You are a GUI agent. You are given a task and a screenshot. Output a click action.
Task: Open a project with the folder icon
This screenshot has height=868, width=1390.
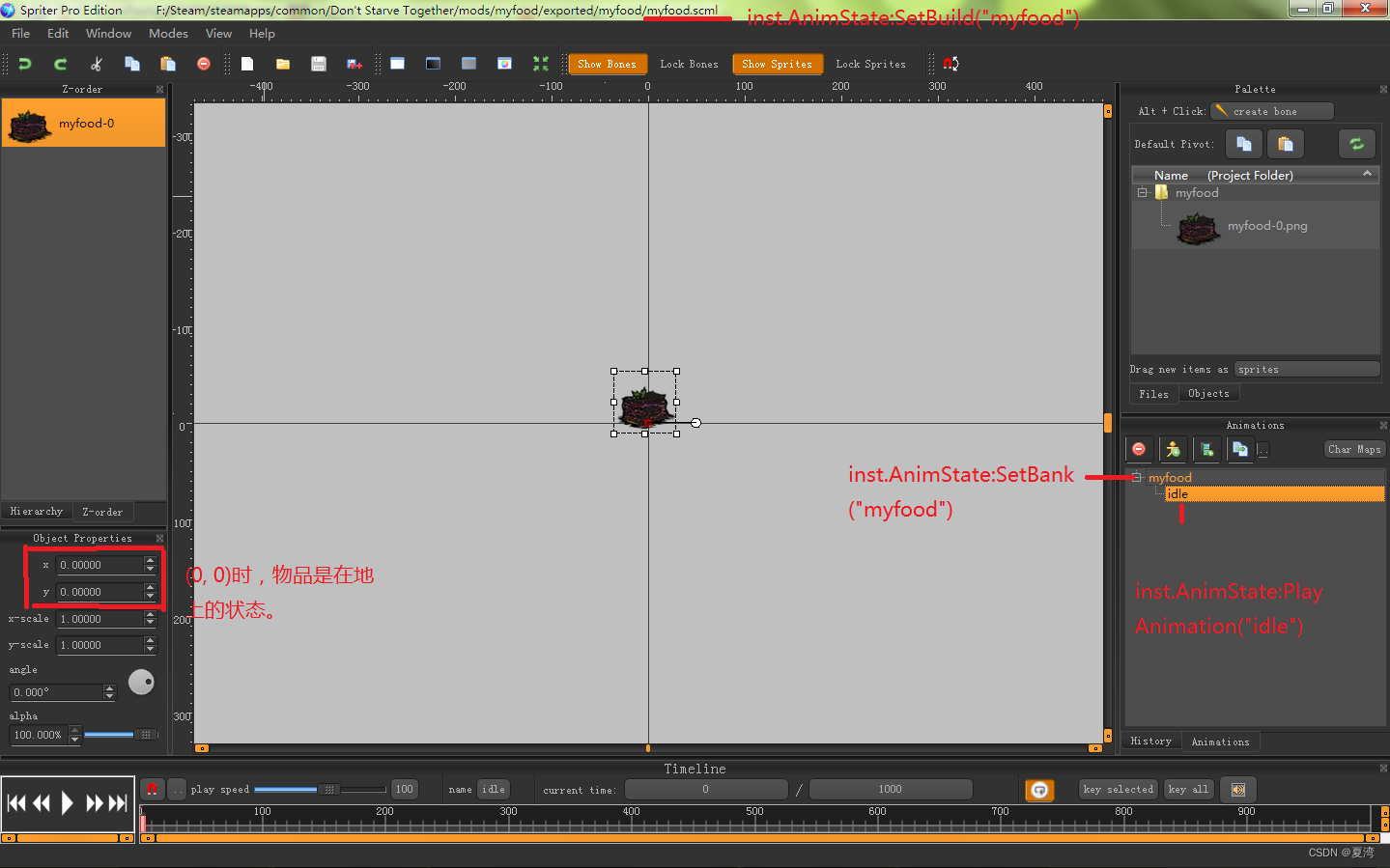283,64
